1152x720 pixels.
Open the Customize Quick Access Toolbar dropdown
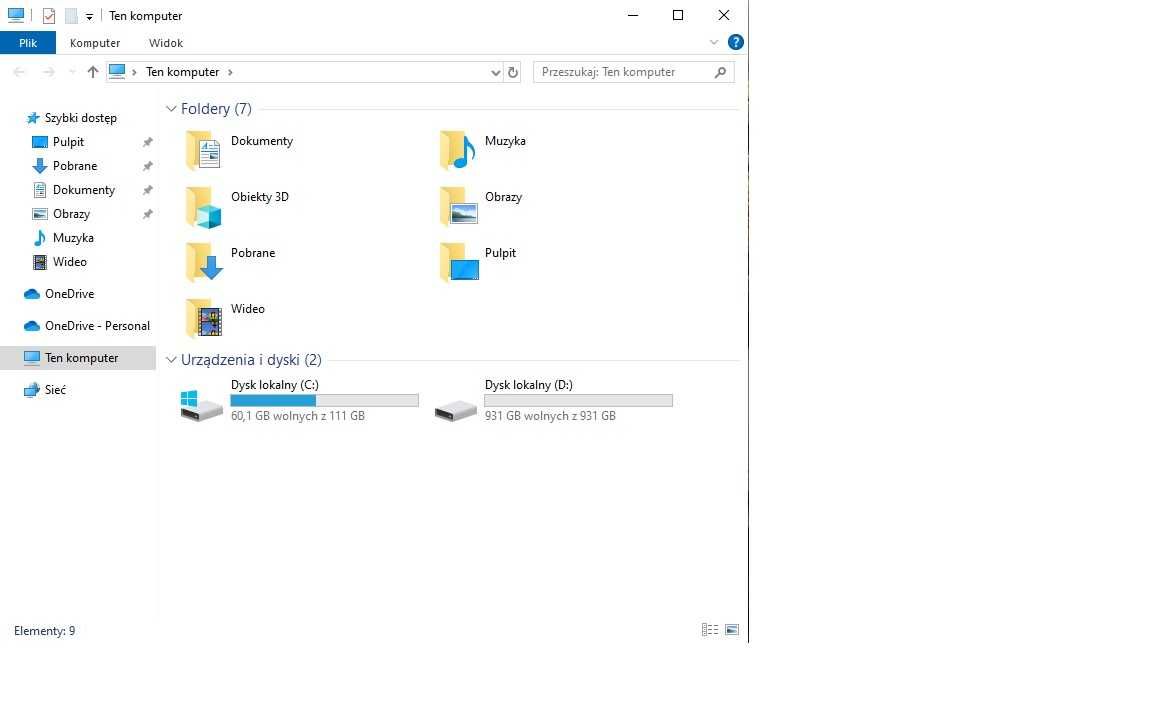click(x=89, y=16)
